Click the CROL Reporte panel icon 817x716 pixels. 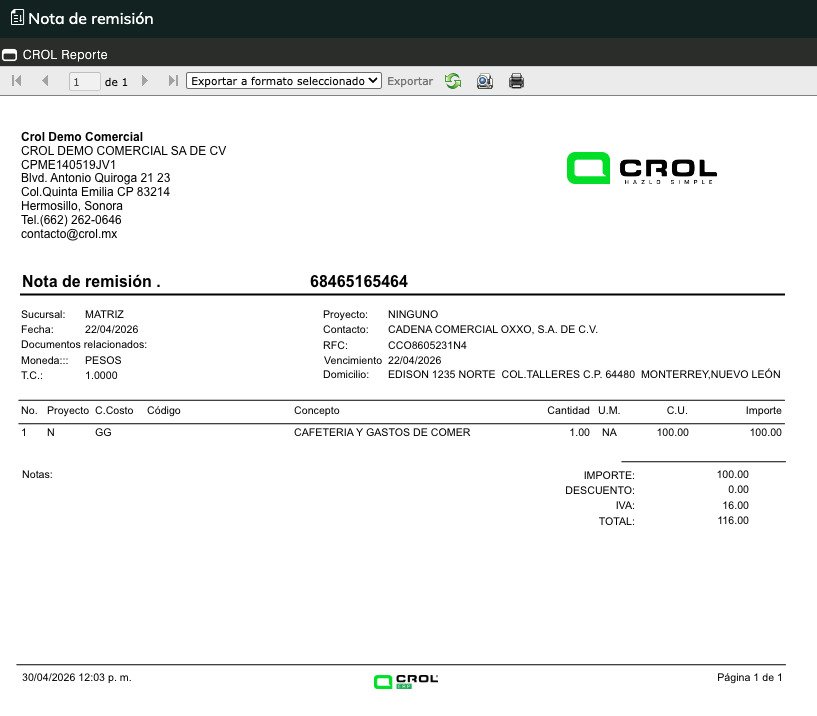pos(9,55)
